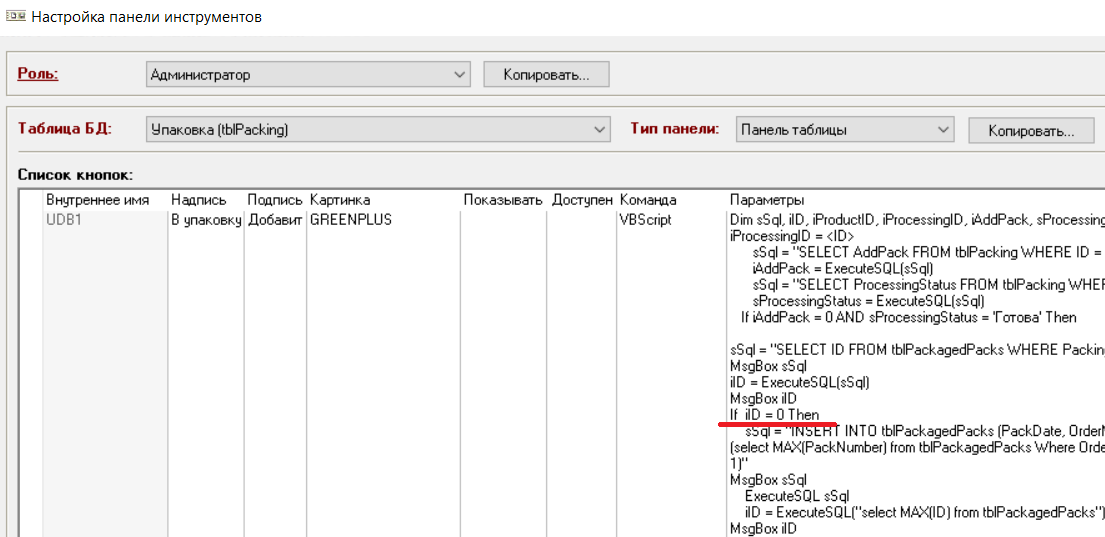Click the window icon in the title bar
This screenshot has width=1105, height=537.
coord(15,17)
